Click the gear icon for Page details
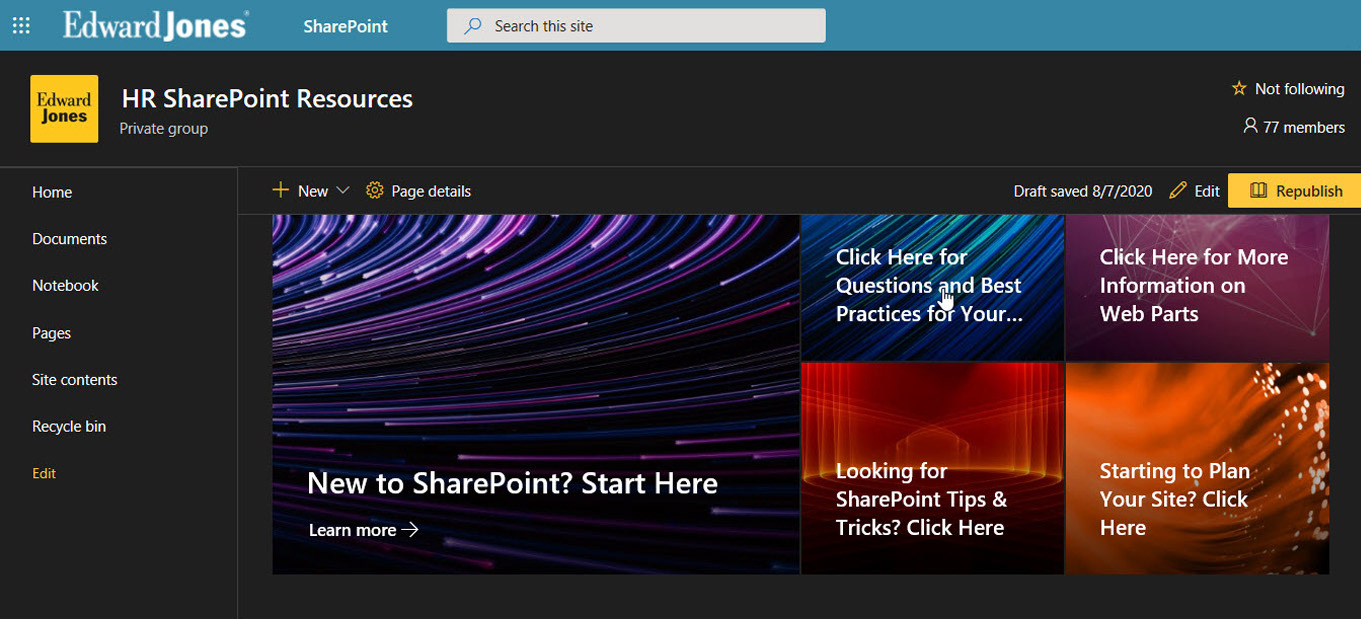The image size is (1361, 619). (x=375, y=190)
